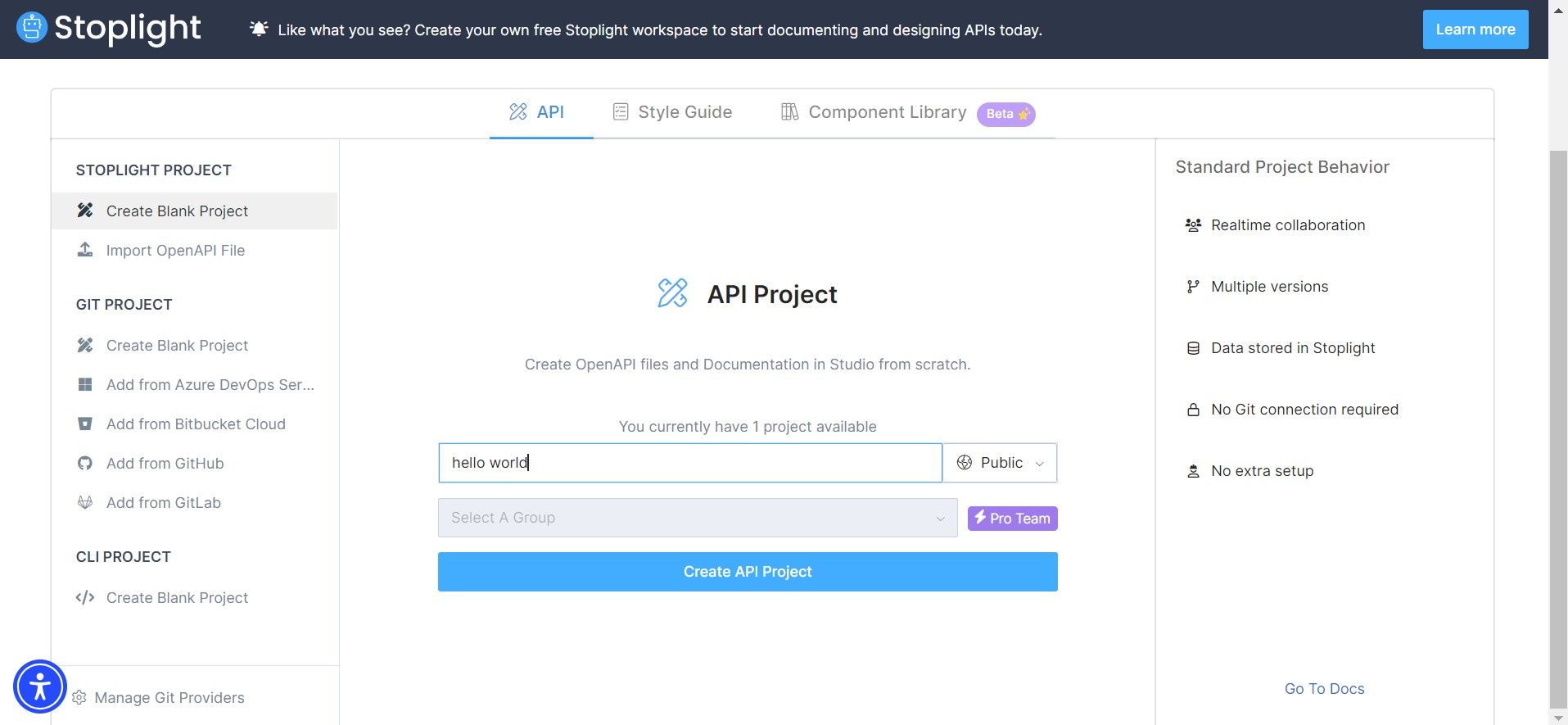
Task: Open the accessibility widget button
Action: coord(40,686)
